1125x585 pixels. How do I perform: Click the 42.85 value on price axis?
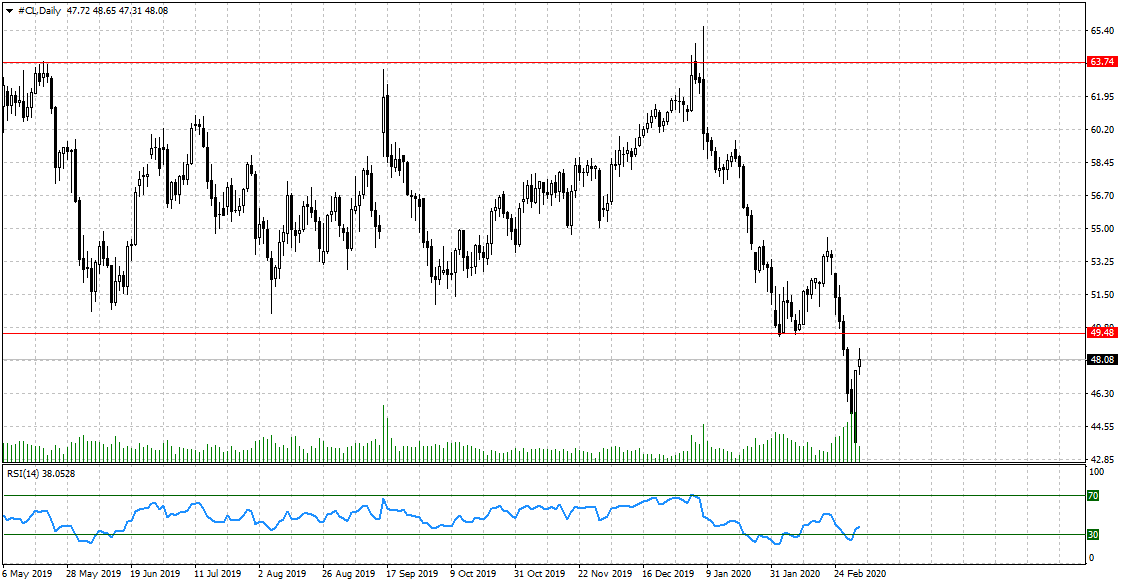tap(1102, 459)
